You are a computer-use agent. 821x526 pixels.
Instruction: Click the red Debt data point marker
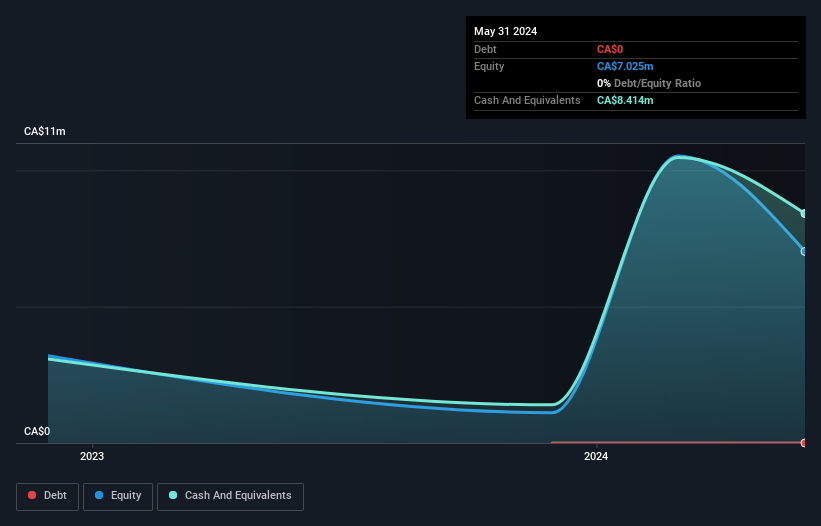tap(804, 443)
